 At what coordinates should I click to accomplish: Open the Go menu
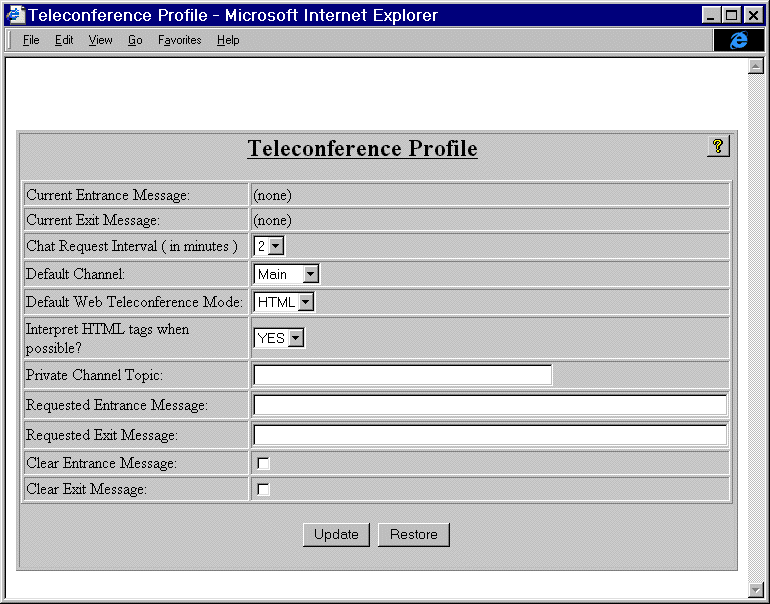point(135,40)
